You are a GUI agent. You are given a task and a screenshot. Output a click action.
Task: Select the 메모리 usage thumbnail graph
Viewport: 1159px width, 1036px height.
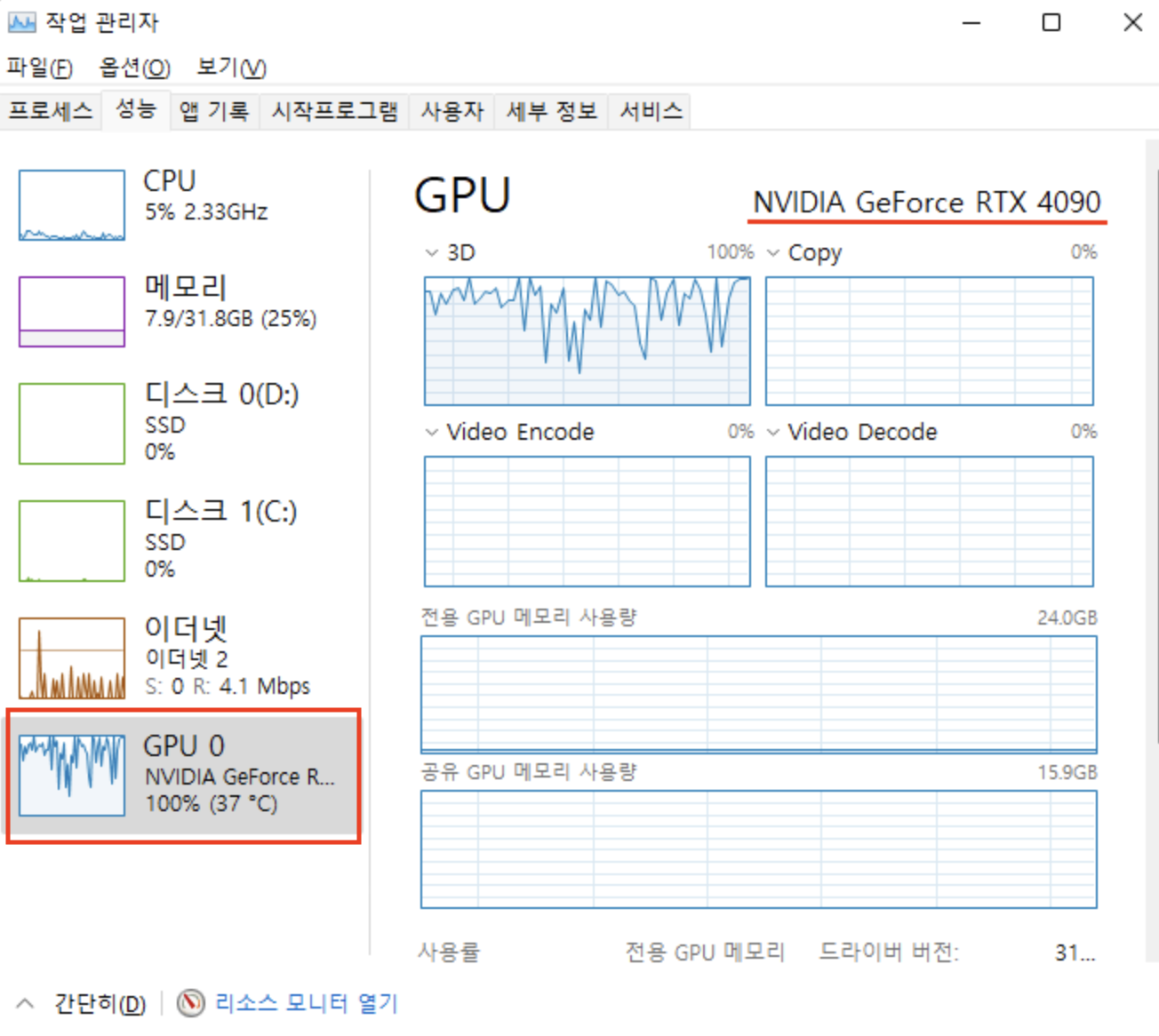pyautogui.click(x=72, y=311)
